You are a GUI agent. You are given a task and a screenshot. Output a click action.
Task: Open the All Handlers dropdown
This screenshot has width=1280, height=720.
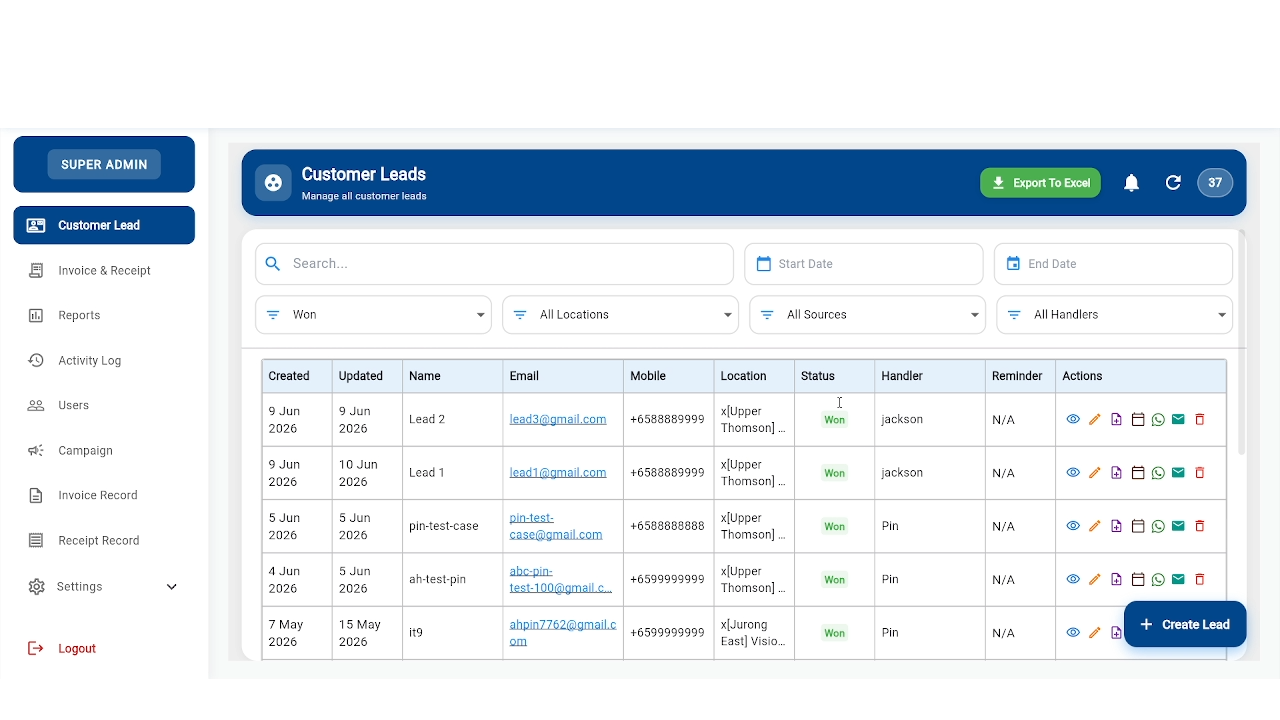1114,315
